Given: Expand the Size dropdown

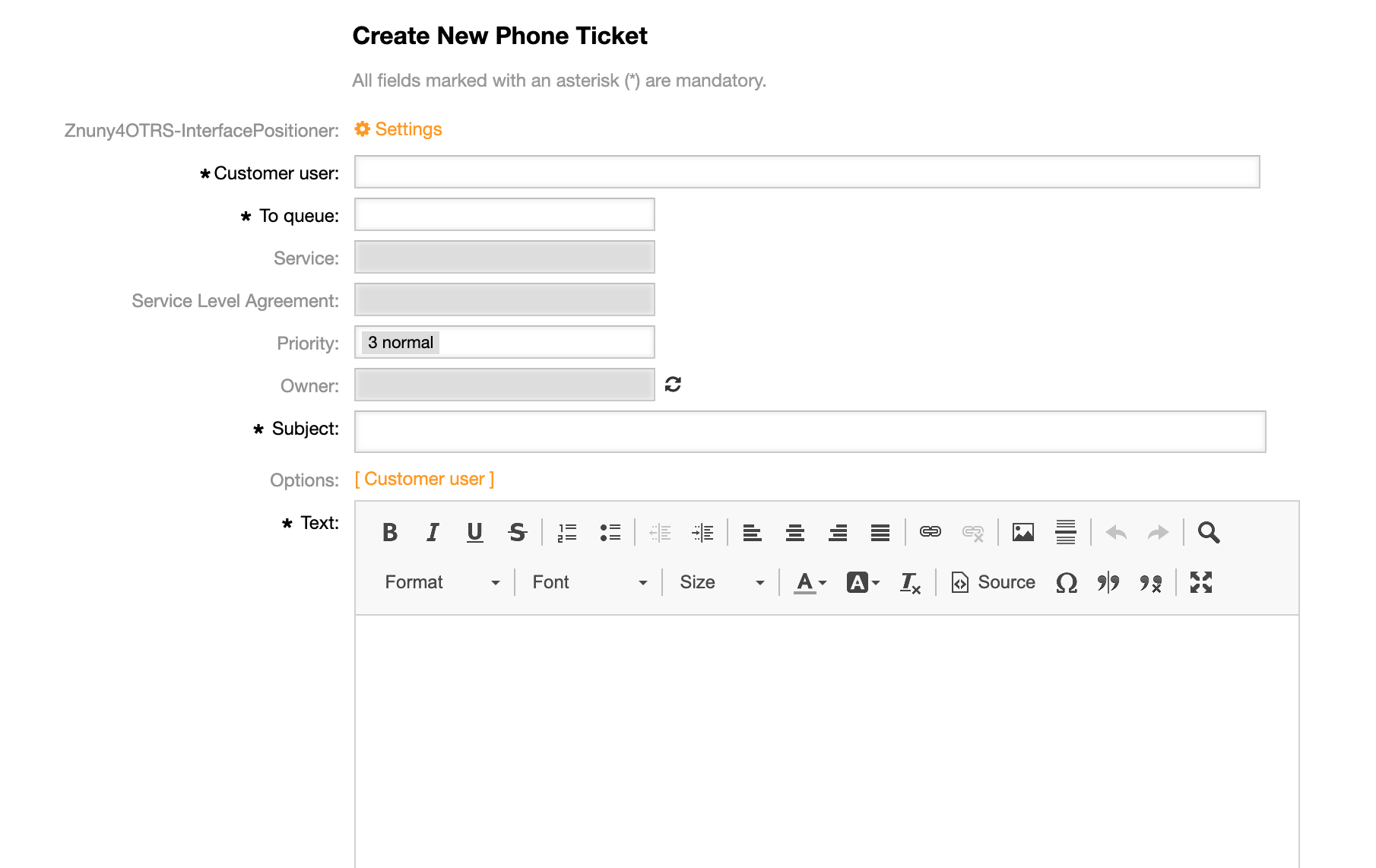Looking at the screenshot, I should [x=721, y=582].
